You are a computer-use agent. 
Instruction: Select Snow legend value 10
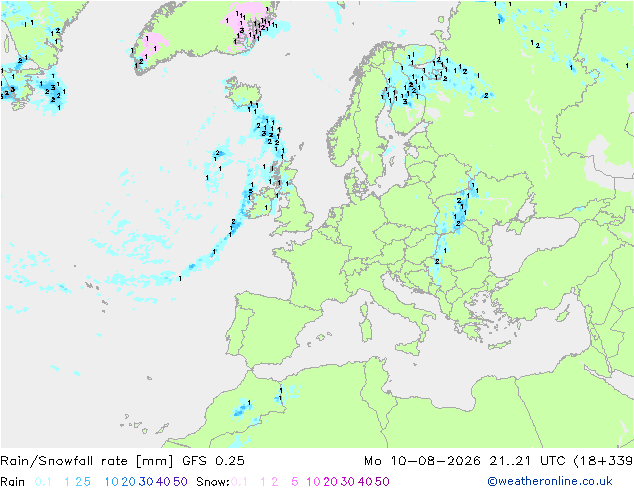(x=313, y=482)
